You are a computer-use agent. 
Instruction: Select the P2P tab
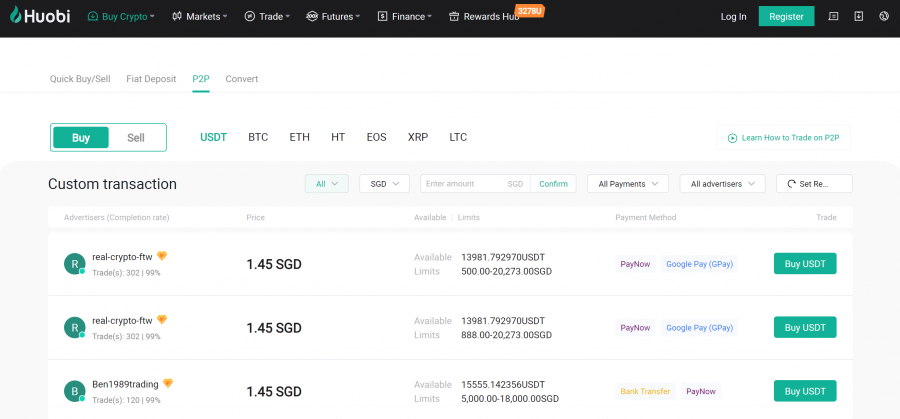[201, 79]
